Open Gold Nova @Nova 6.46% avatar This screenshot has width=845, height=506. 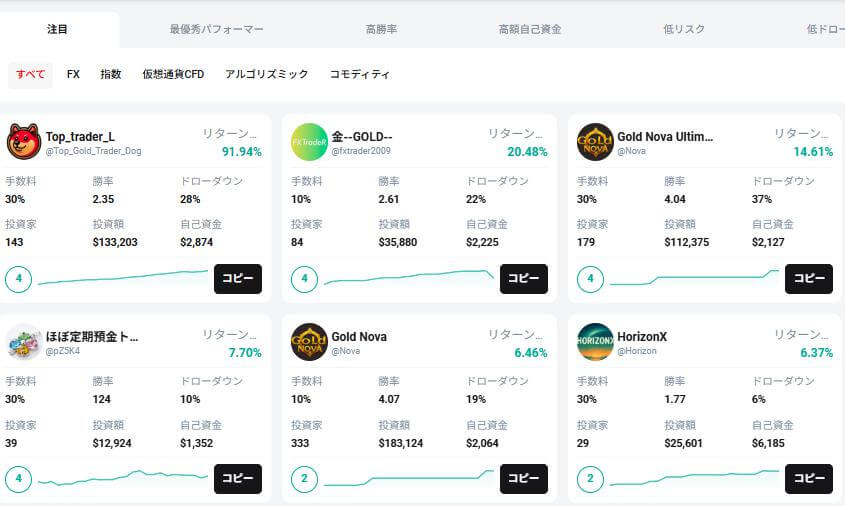(309, 342)
